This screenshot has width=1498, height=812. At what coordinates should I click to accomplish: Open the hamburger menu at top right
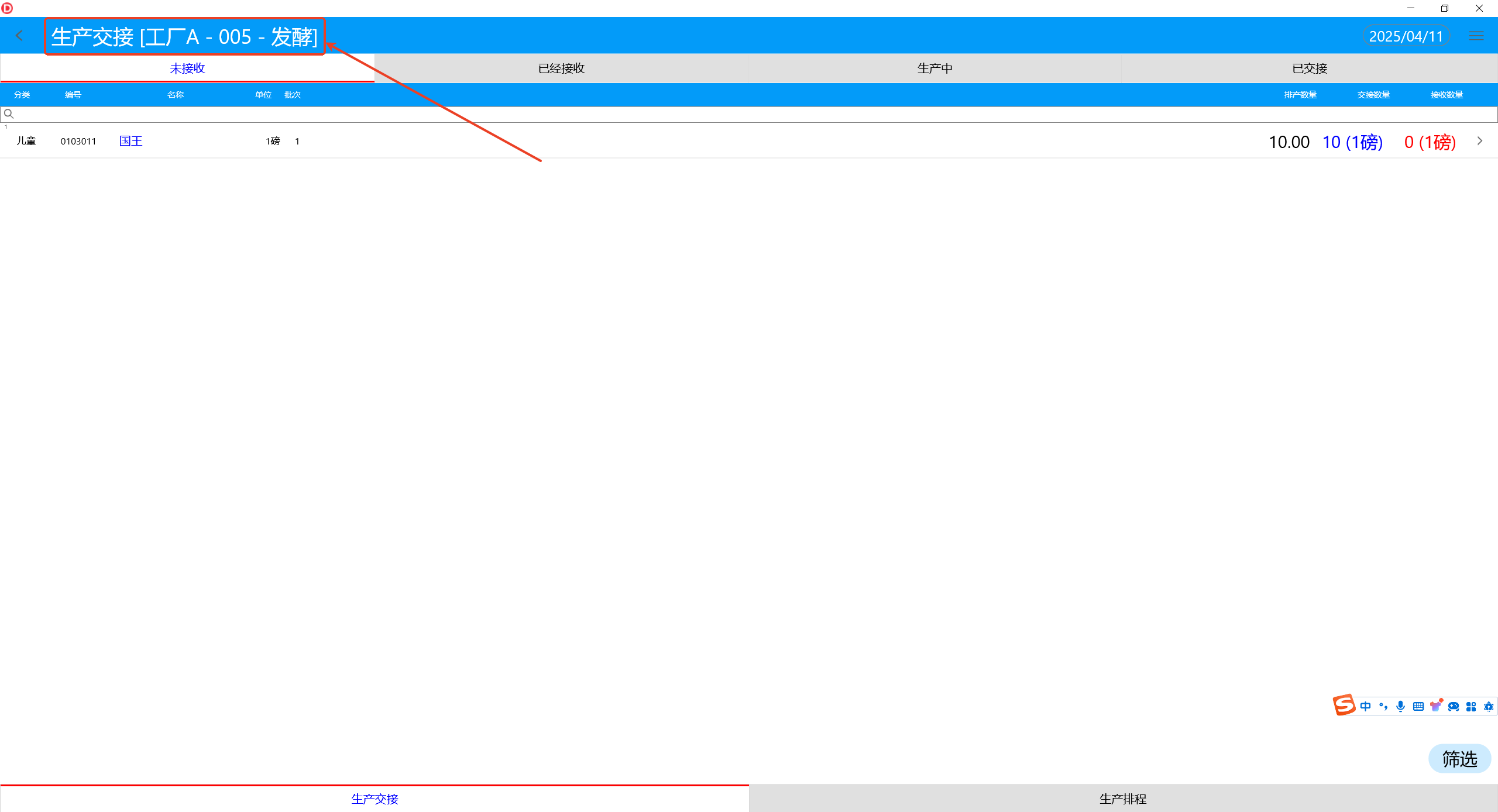(x=1476, y=36)
